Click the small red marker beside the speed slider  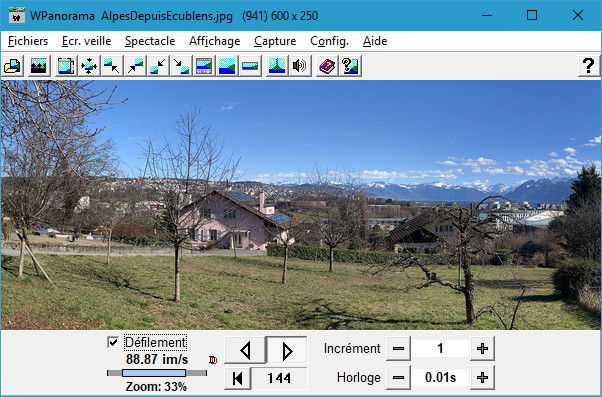click(x=213, y=360)
